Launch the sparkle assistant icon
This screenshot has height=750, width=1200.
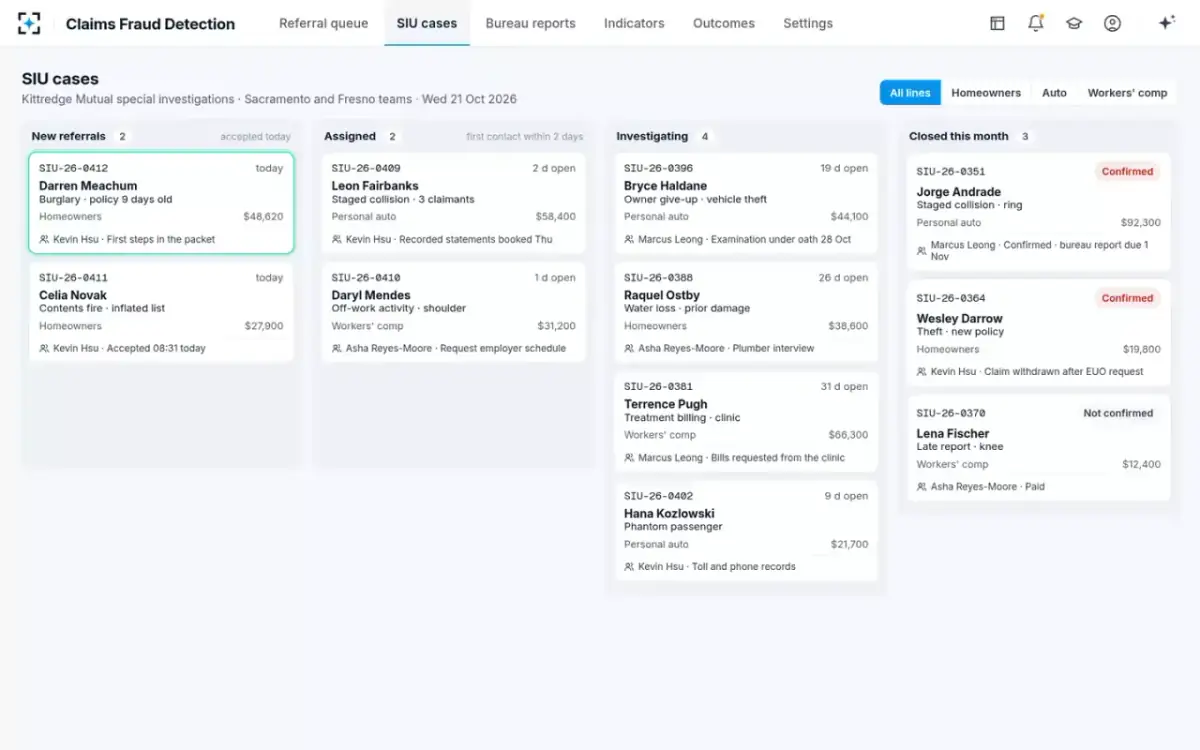(x=1166, y=23)
